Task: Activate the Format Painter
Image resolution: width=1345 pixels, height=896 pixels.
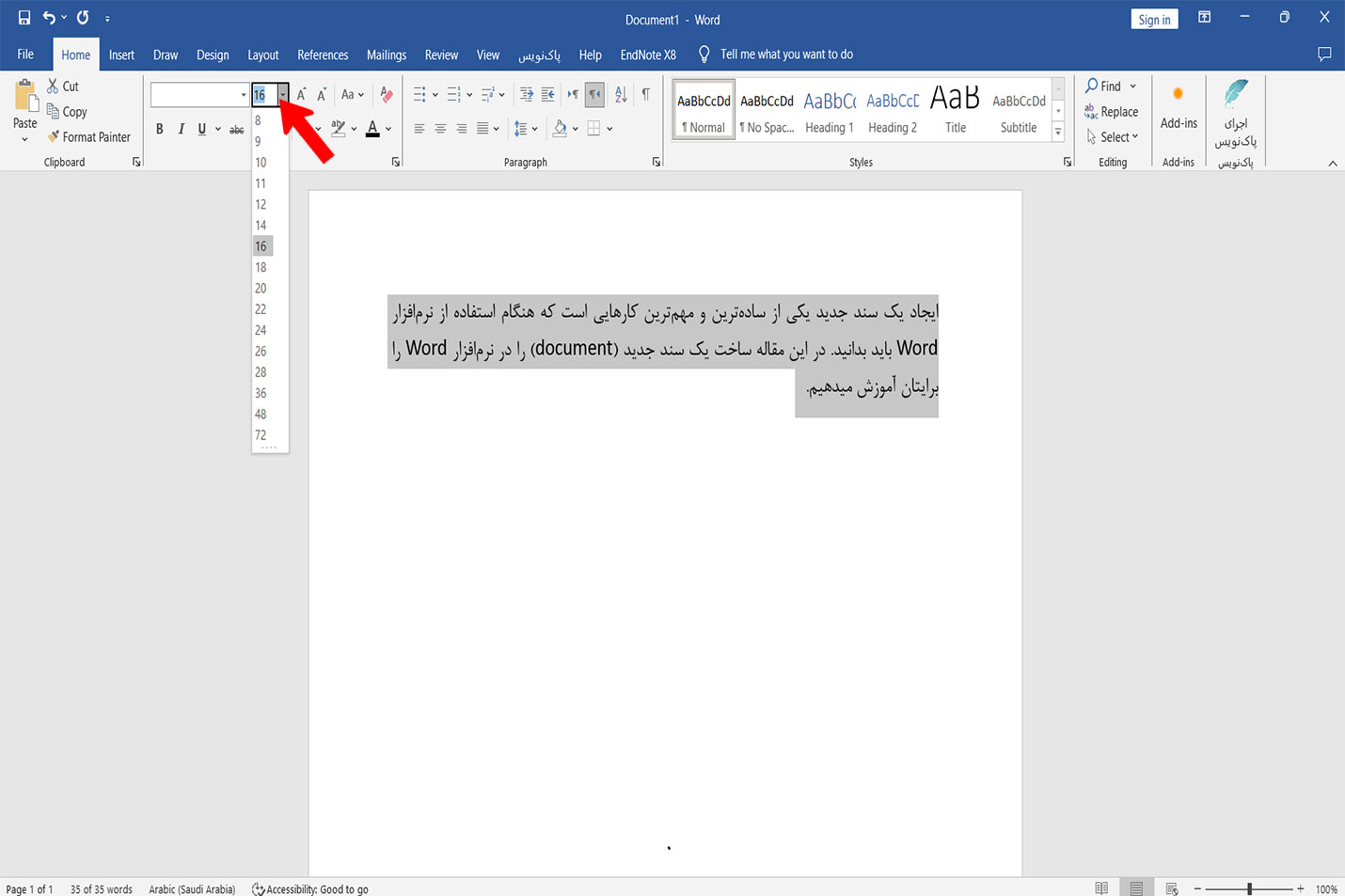Action: click(x=88, y=136)
